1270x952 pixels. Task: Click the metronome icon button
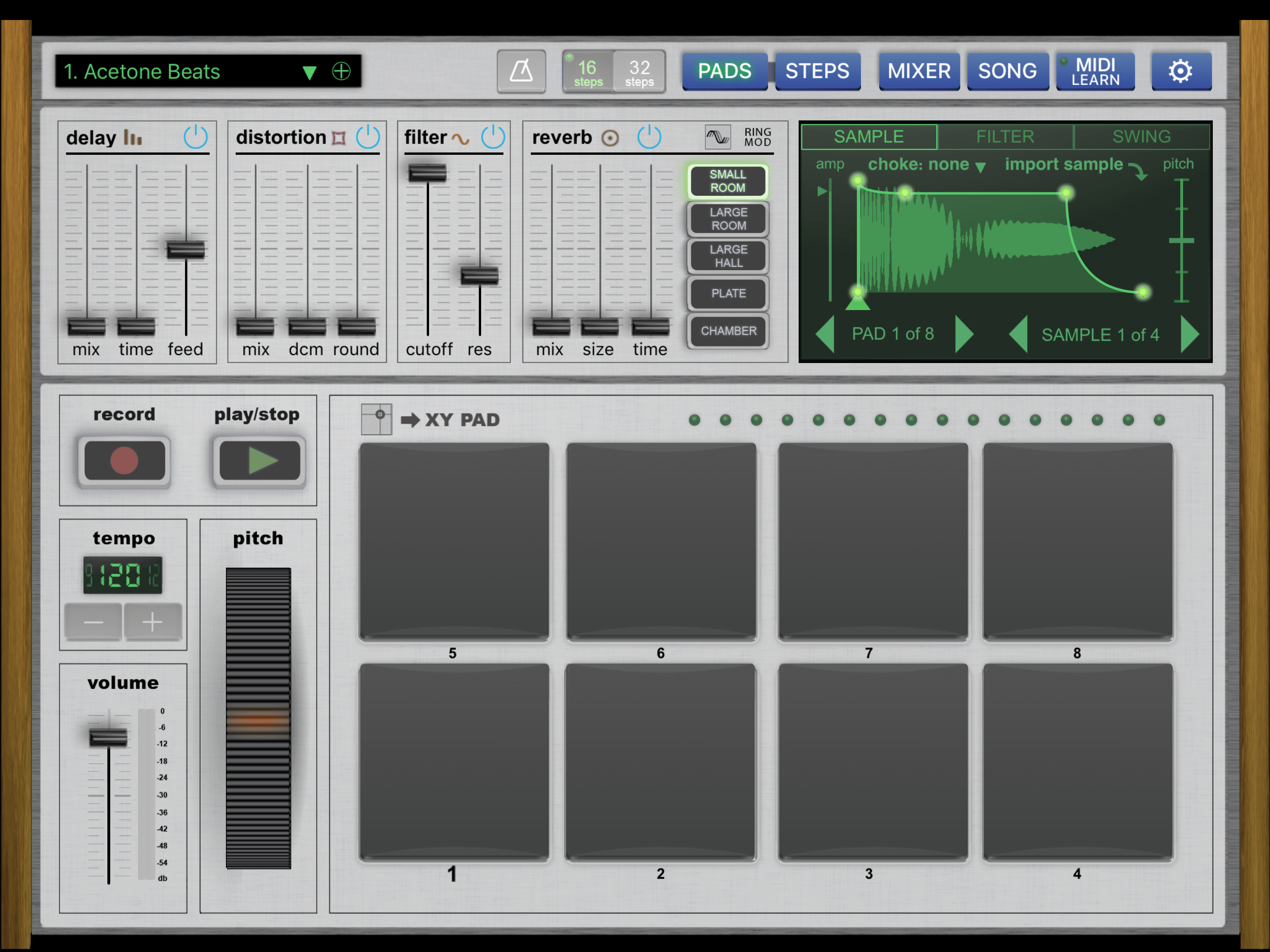click(x=521, y=71)
